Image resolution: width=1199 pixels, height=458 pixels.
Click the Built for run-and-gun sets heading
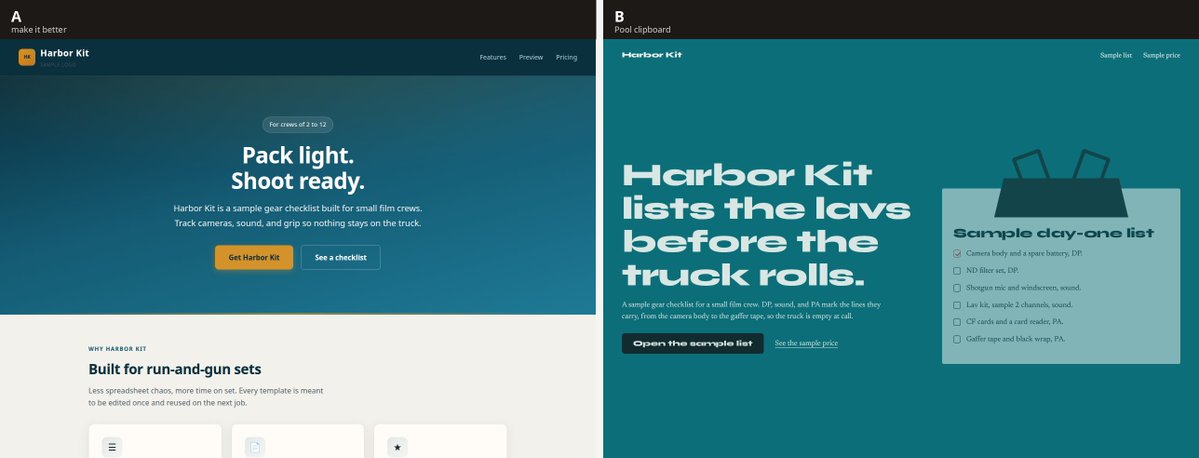pyautogui.click(x=175, y=369)
